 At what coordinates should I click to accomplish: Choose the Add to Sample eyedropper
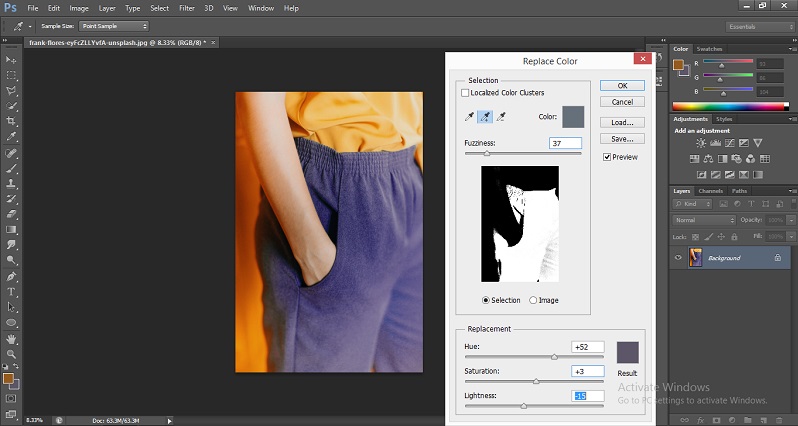click(x=485, y=117)
